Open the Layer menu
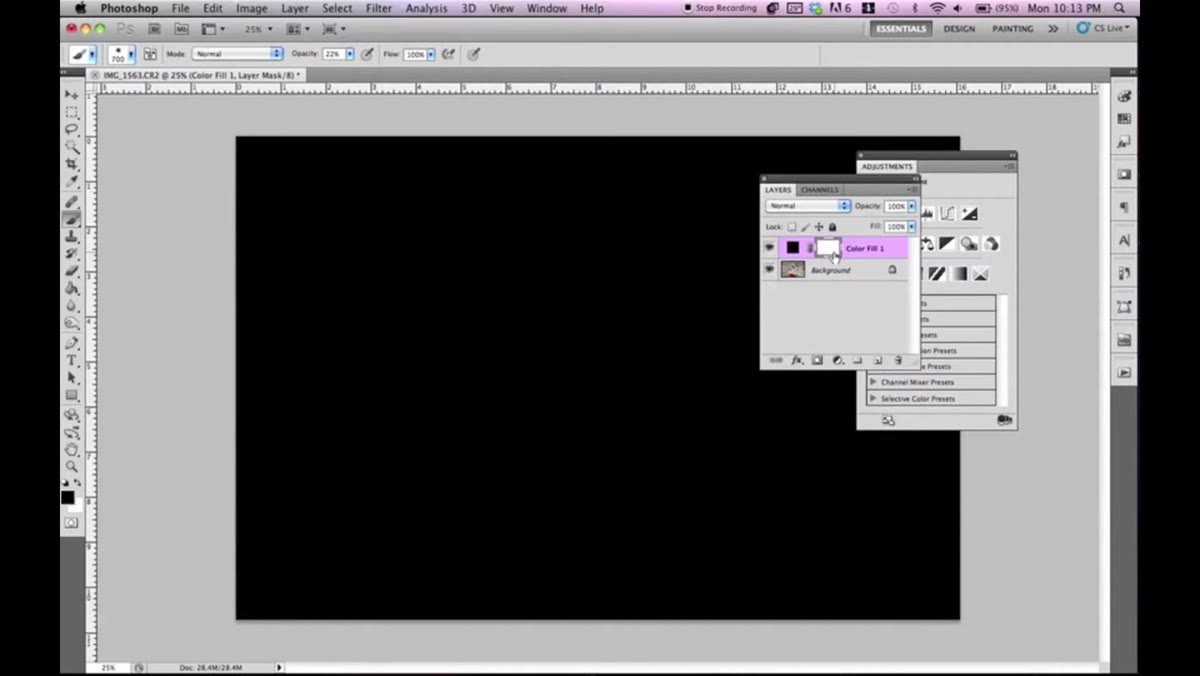Screen dimensions: 1200x676 [x=295, y=8]
